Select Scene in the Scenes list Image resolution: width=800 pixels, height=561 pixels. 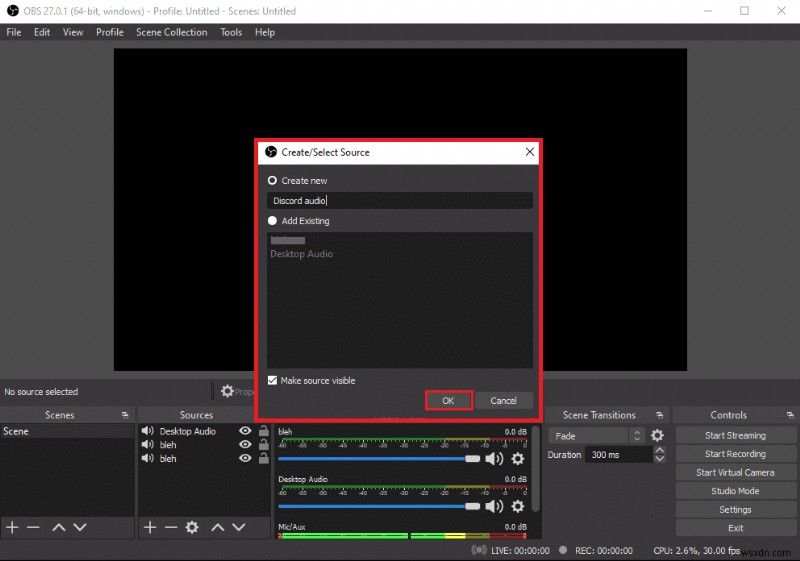click(x=67, y=431)
